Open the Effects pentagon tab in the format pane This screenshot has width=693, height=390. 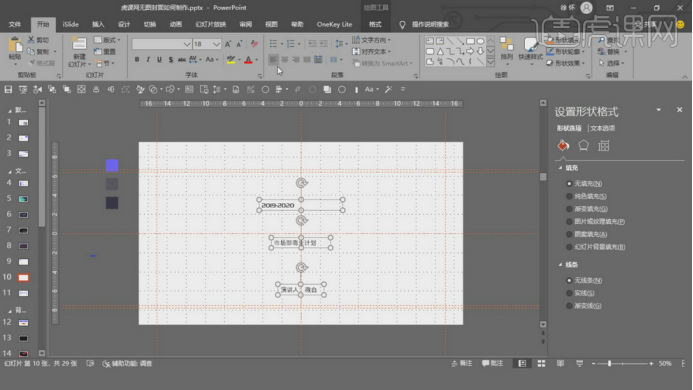tap(583, 145)
